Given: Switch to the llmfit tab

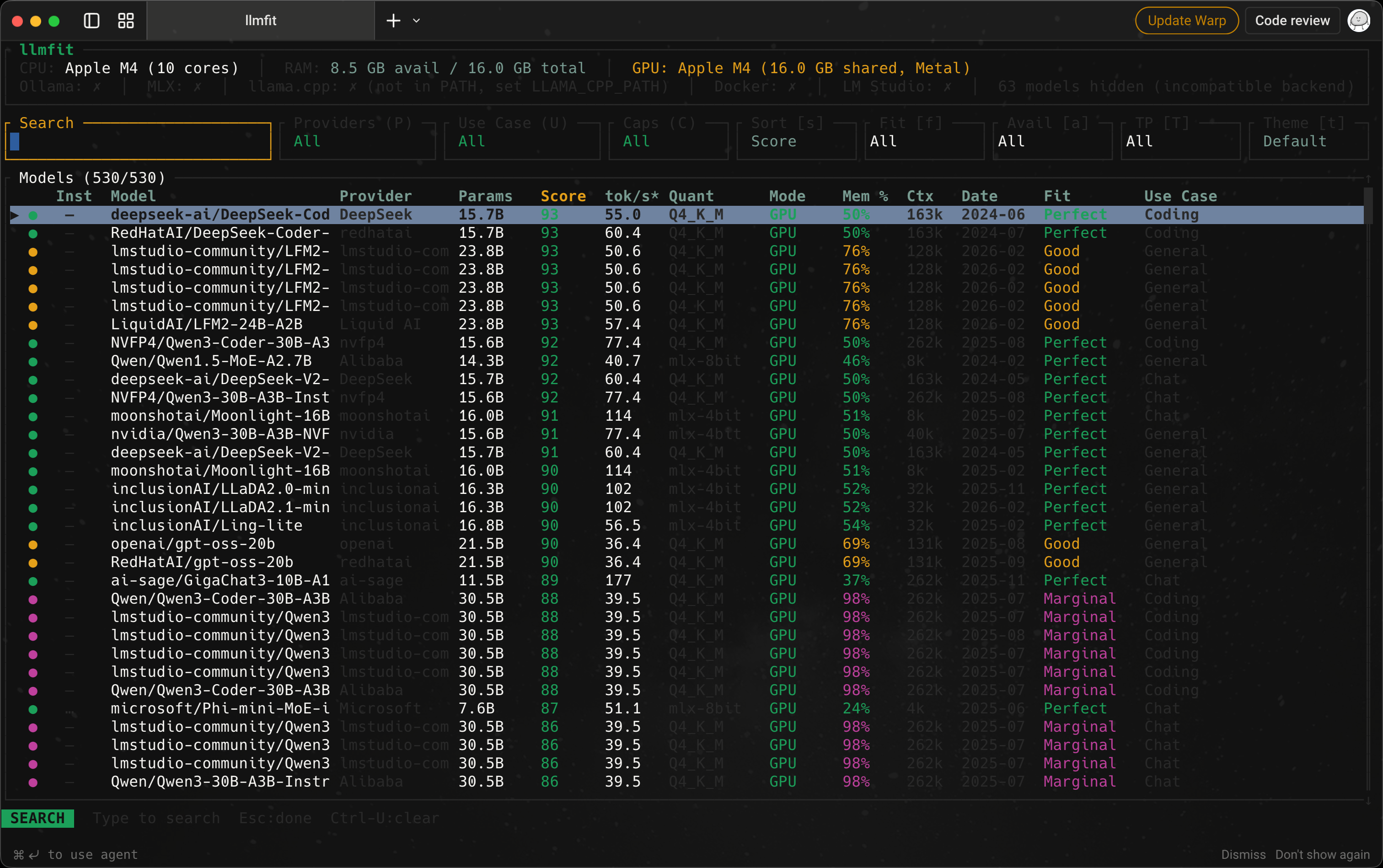Looking at the screenshot, I should coord(261,21).
